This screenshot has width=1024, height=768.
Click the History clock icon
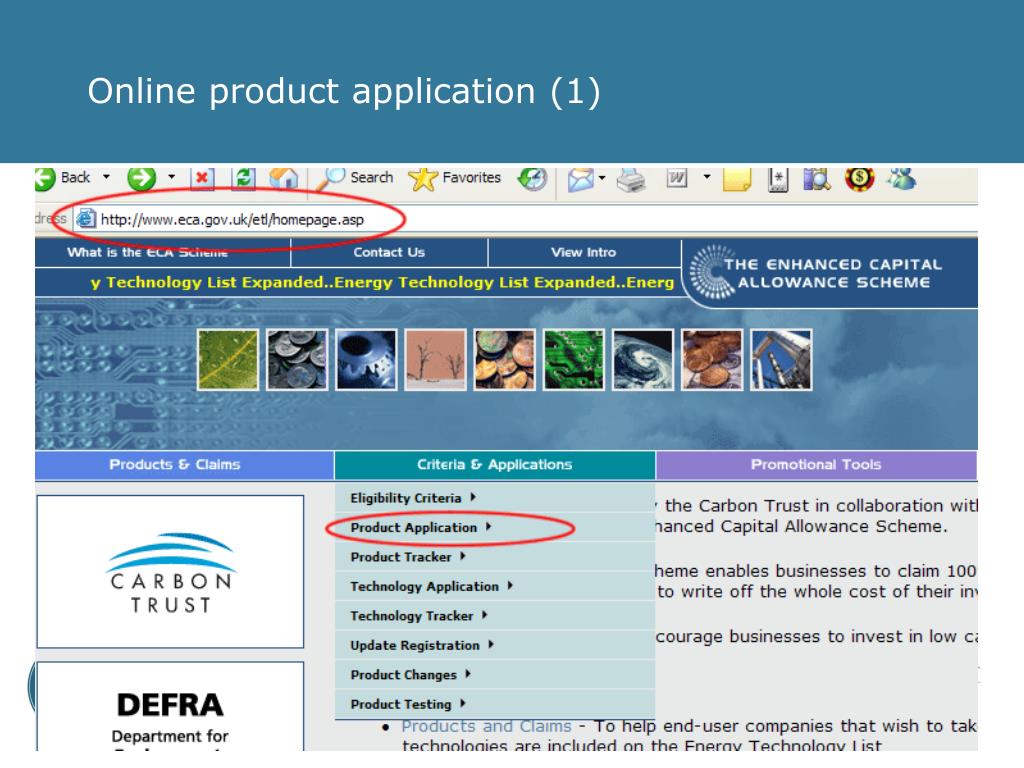[532, 179]
